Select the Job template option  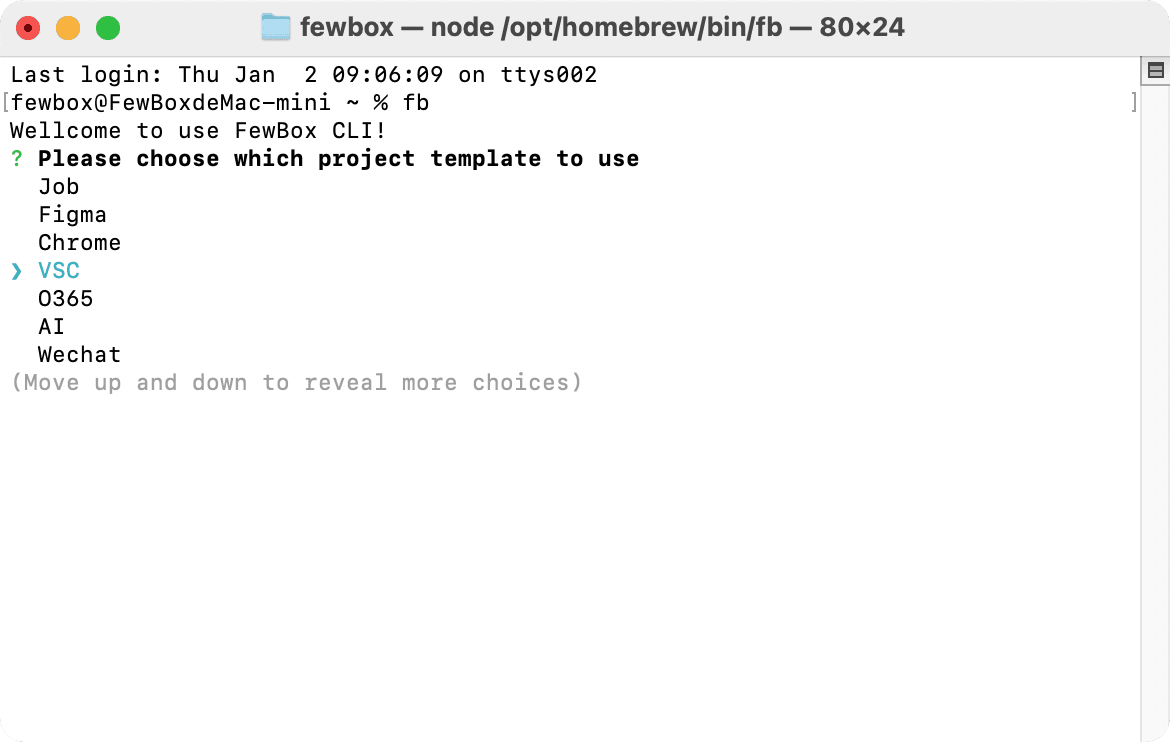coord(58,187)
